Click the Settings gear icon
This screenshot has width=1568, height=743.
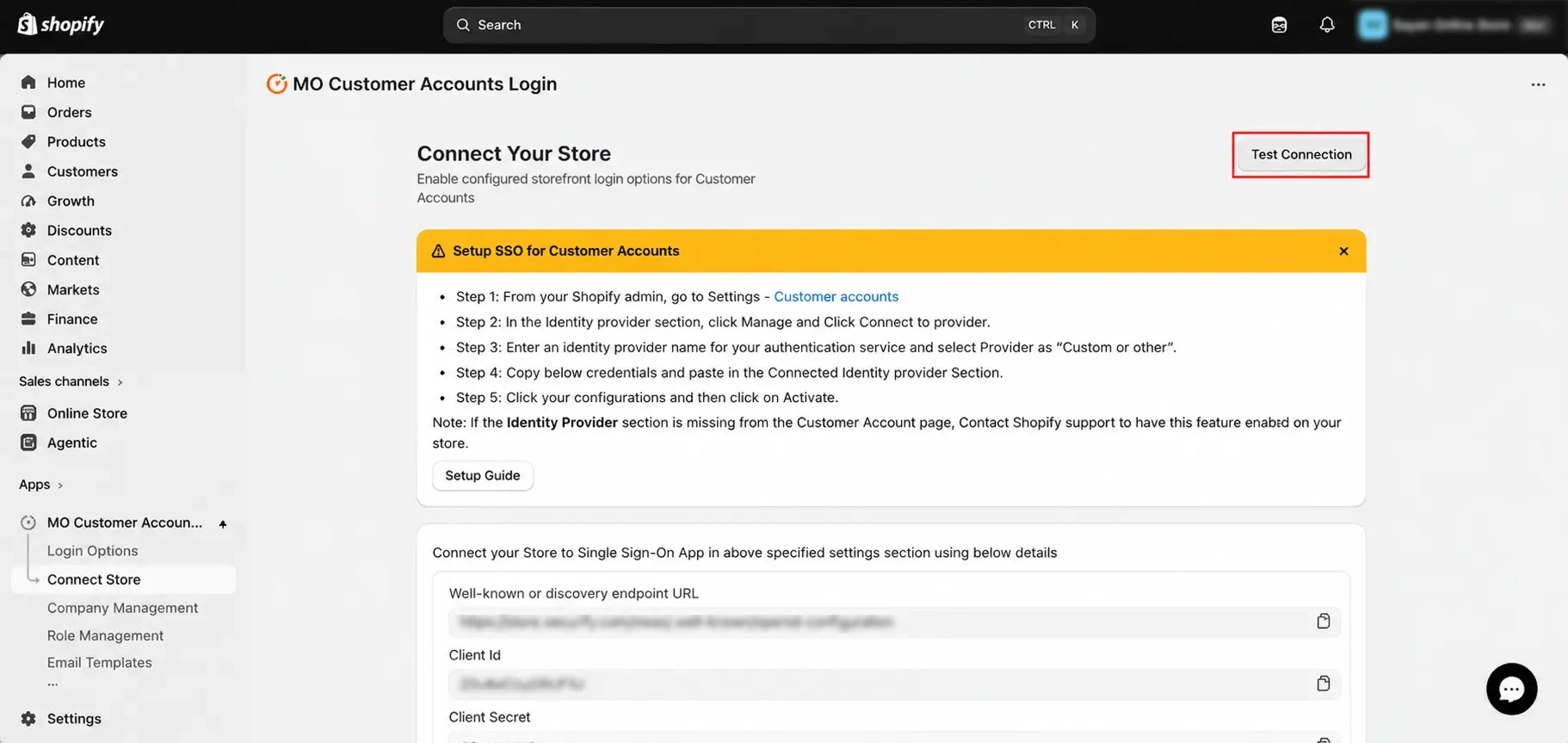point(28,719)
